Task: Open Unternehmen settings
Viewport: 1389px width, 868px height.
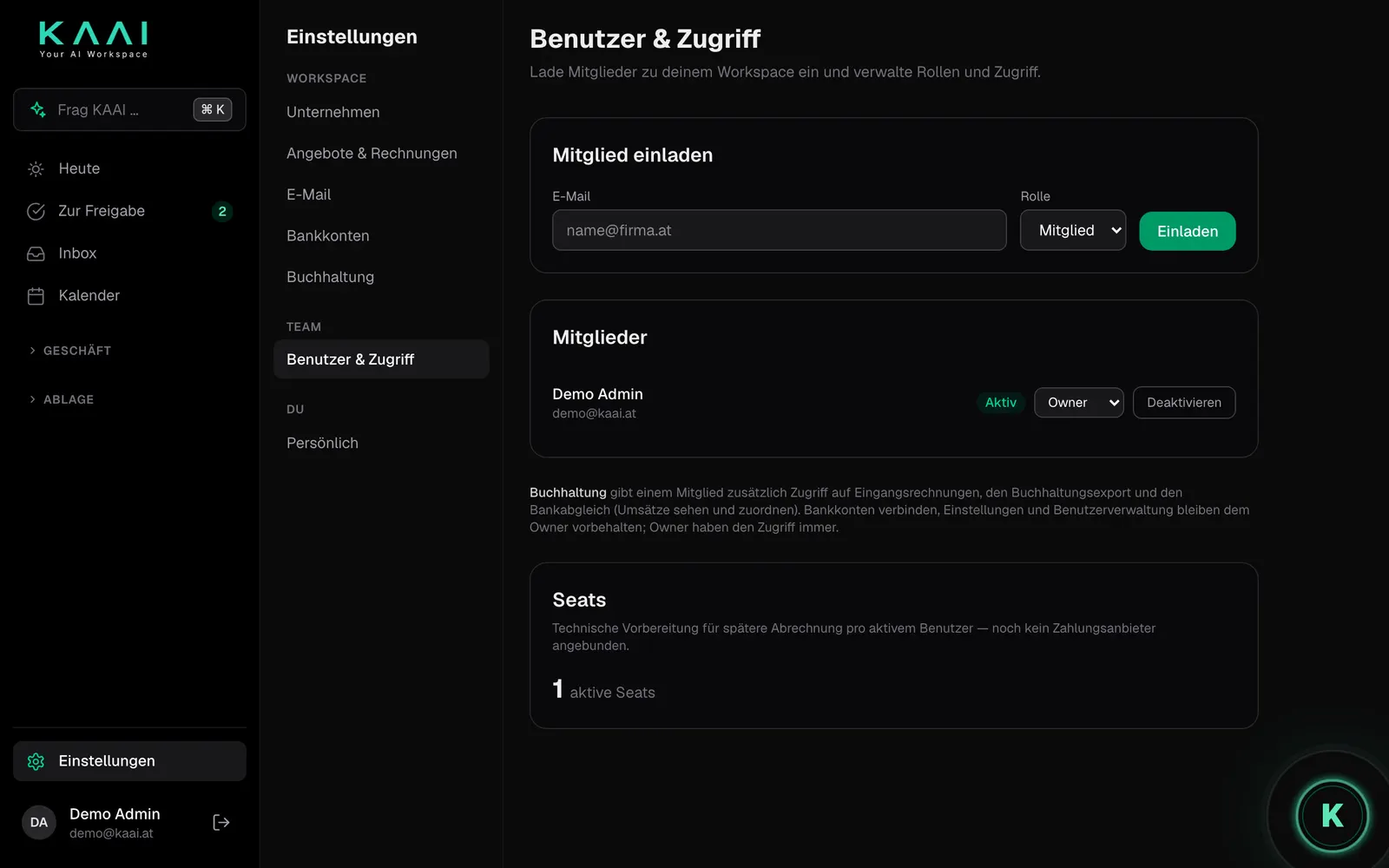Action: 333,112
